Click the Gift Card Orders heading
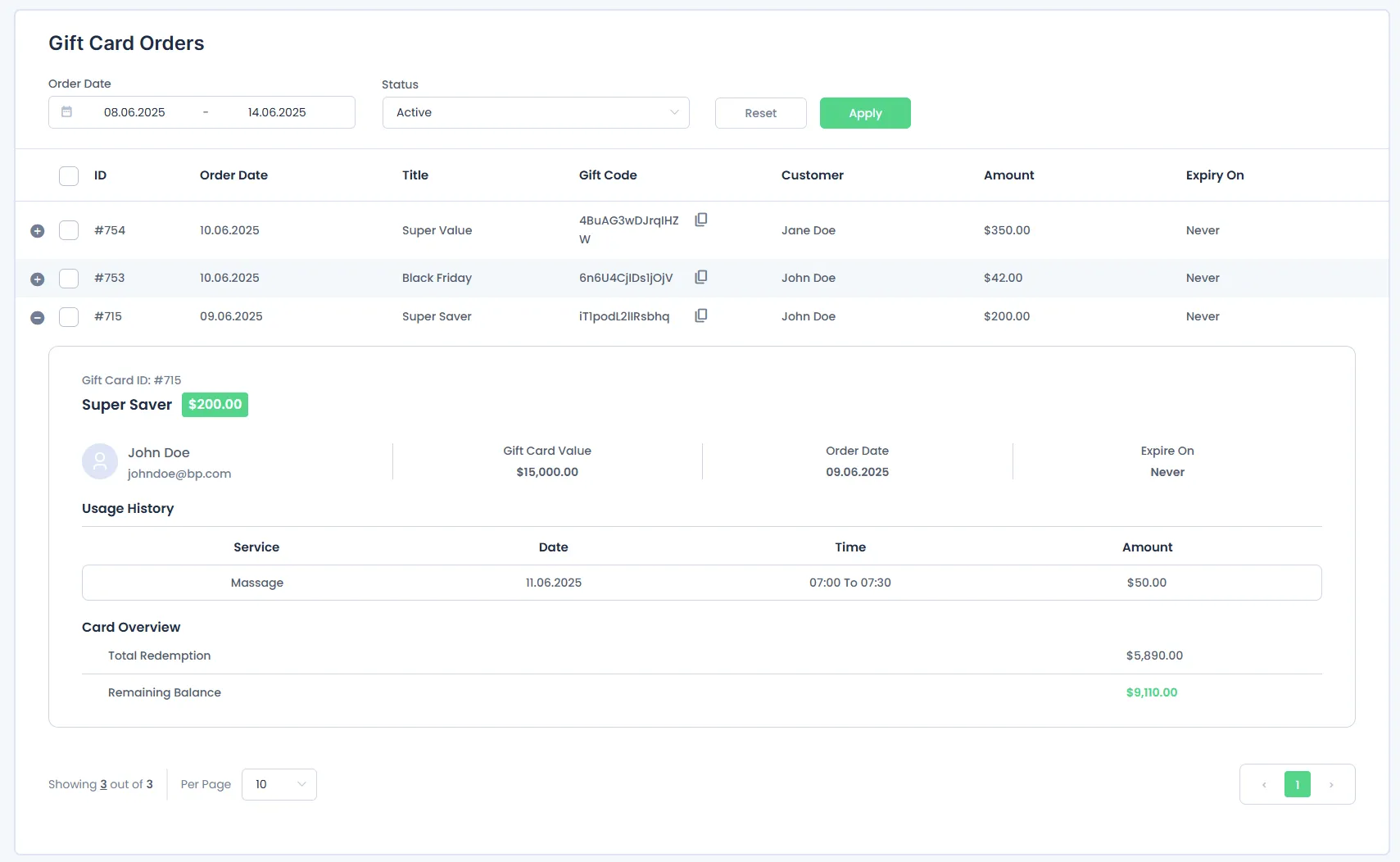 (126, 43)
